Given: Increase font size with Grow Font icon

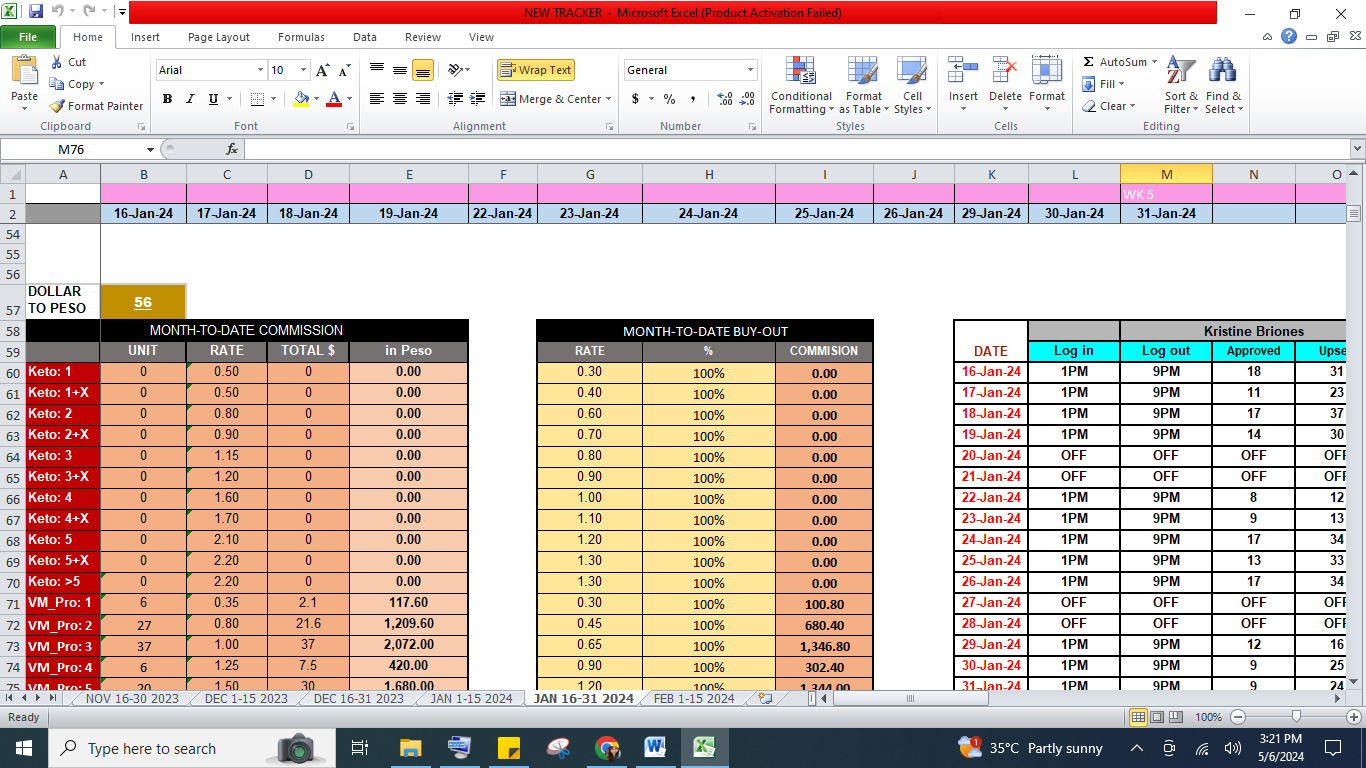Looking at the screenshot, I should coord(322,70).
